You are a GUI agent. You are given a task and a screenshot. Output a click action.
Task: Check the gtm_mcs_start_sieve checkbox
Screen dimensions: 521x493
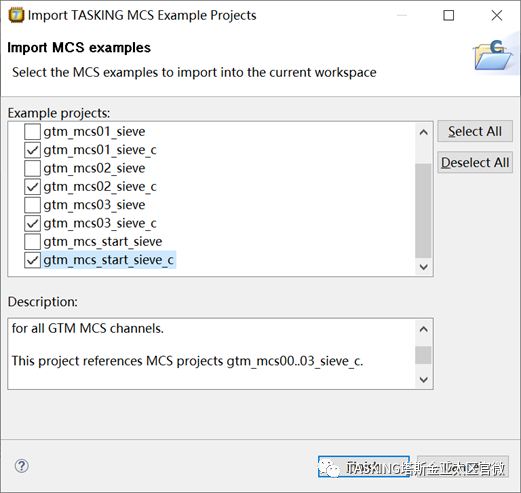pos(32,242)
